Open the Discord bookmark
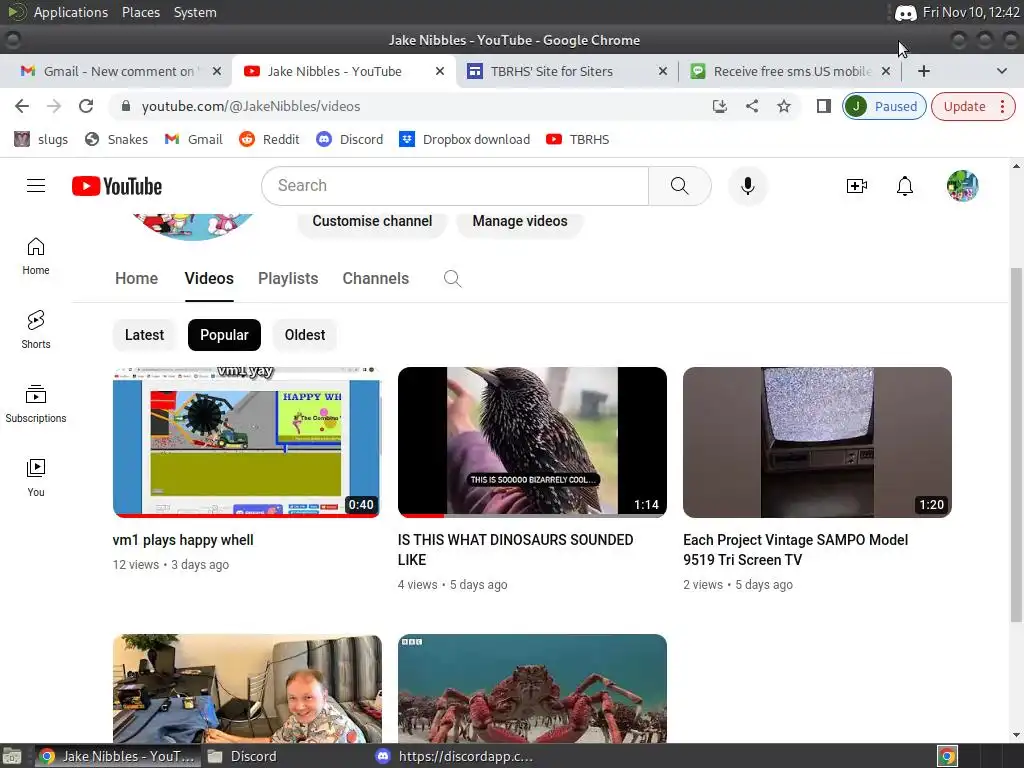1024x768 pixels. 349,140
